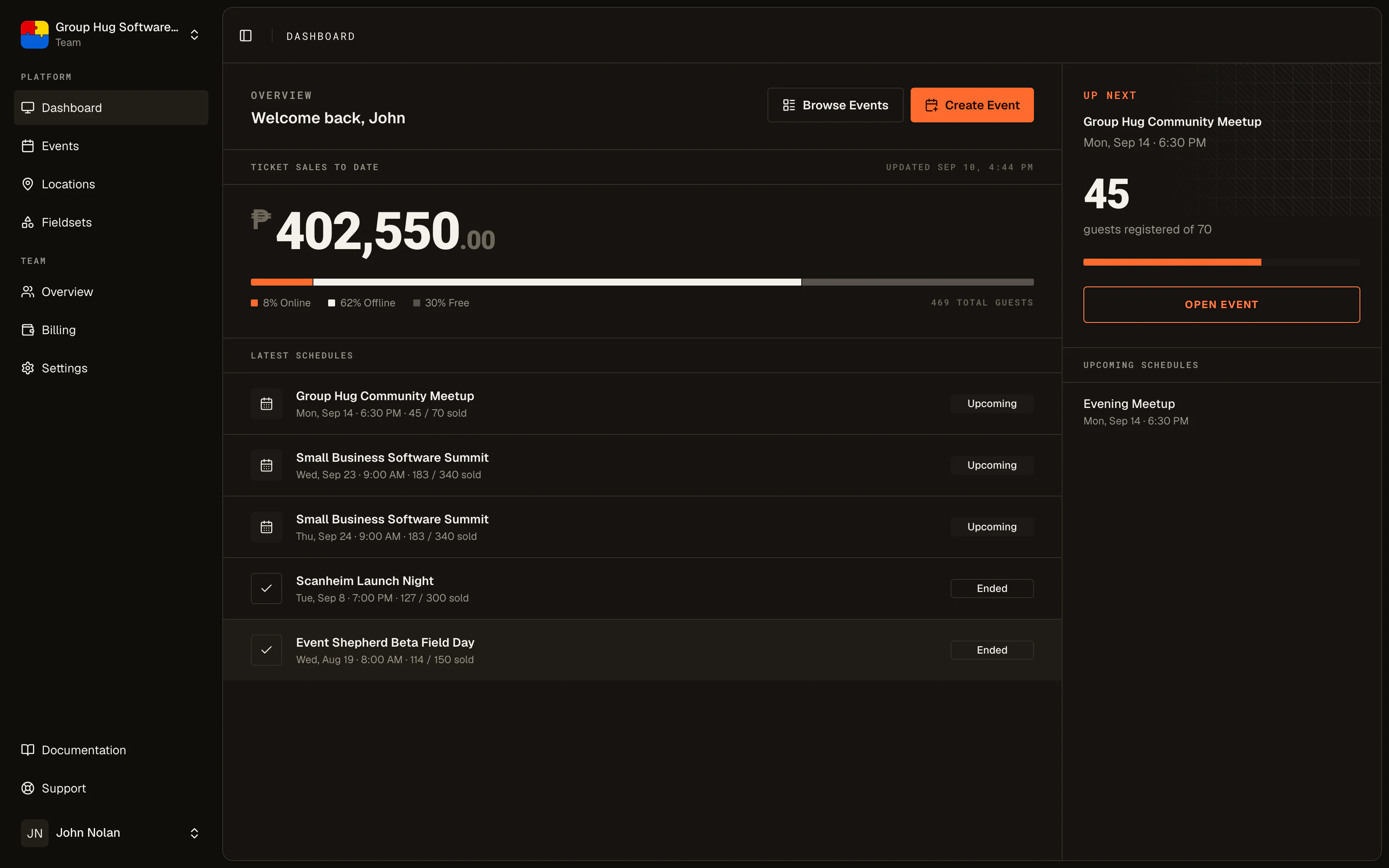1389x868 pixels.
Task: Click the Events calendar icon in sidebar
Action: tap(27, 146)
